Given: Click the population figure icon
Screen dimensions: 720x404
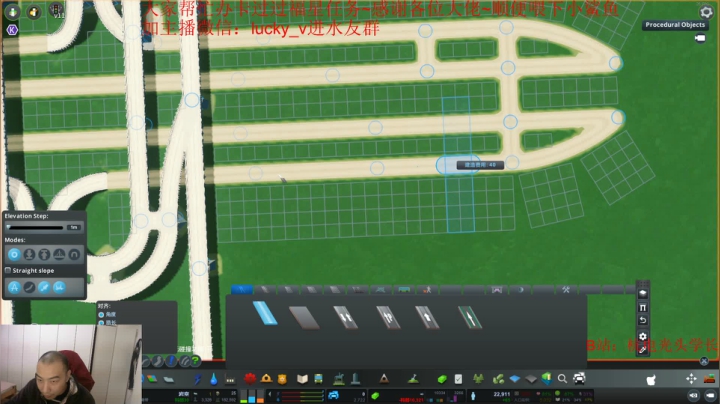Looking at the screenshot, I should [473, 395].
